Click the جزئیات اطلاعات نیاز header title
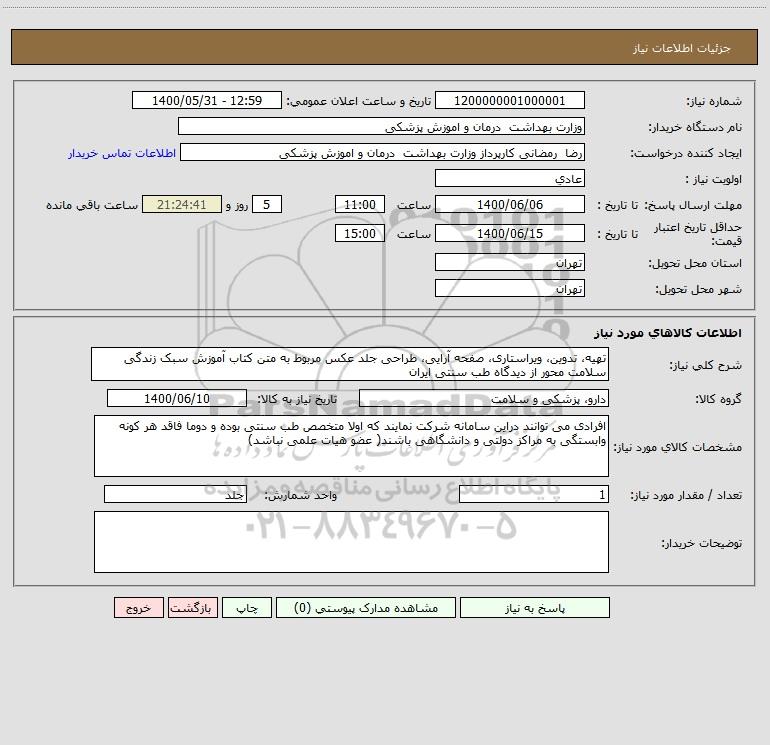This screenshot has width=770, height=745. 682,48
